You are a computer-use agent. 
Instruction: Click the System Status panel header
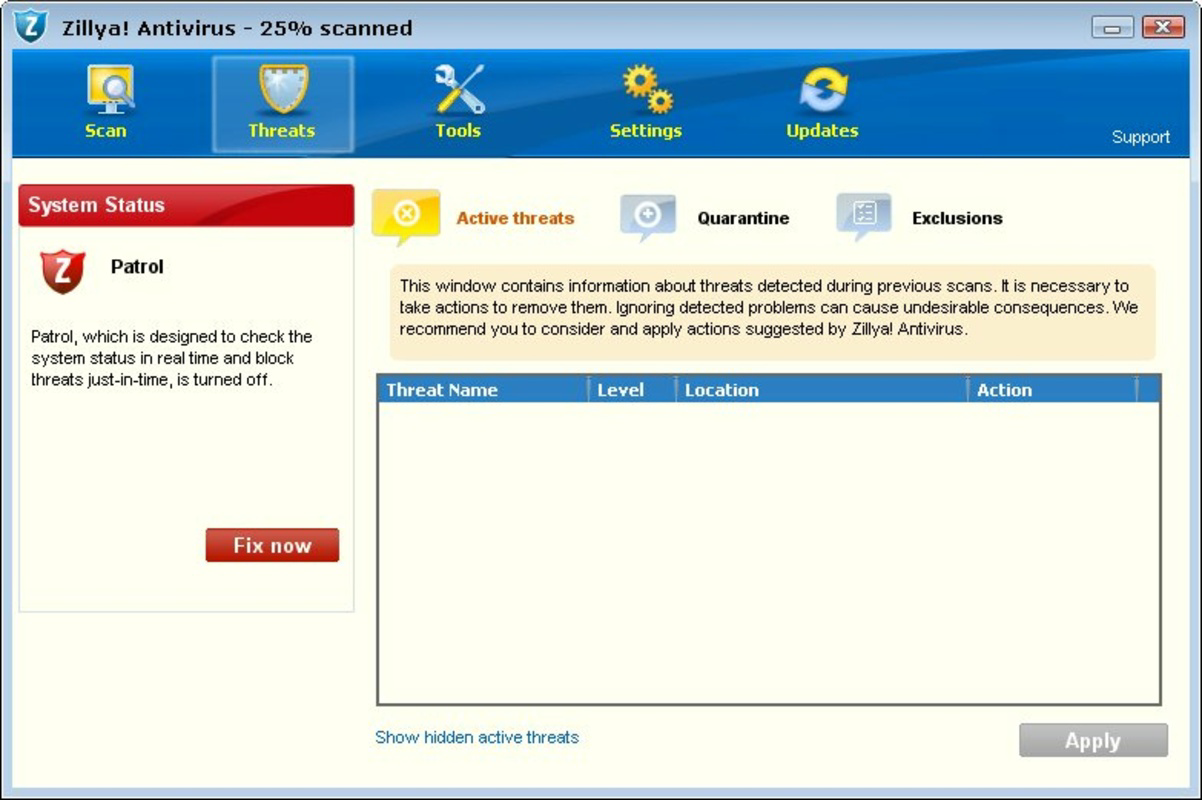[x=186, y=205]
